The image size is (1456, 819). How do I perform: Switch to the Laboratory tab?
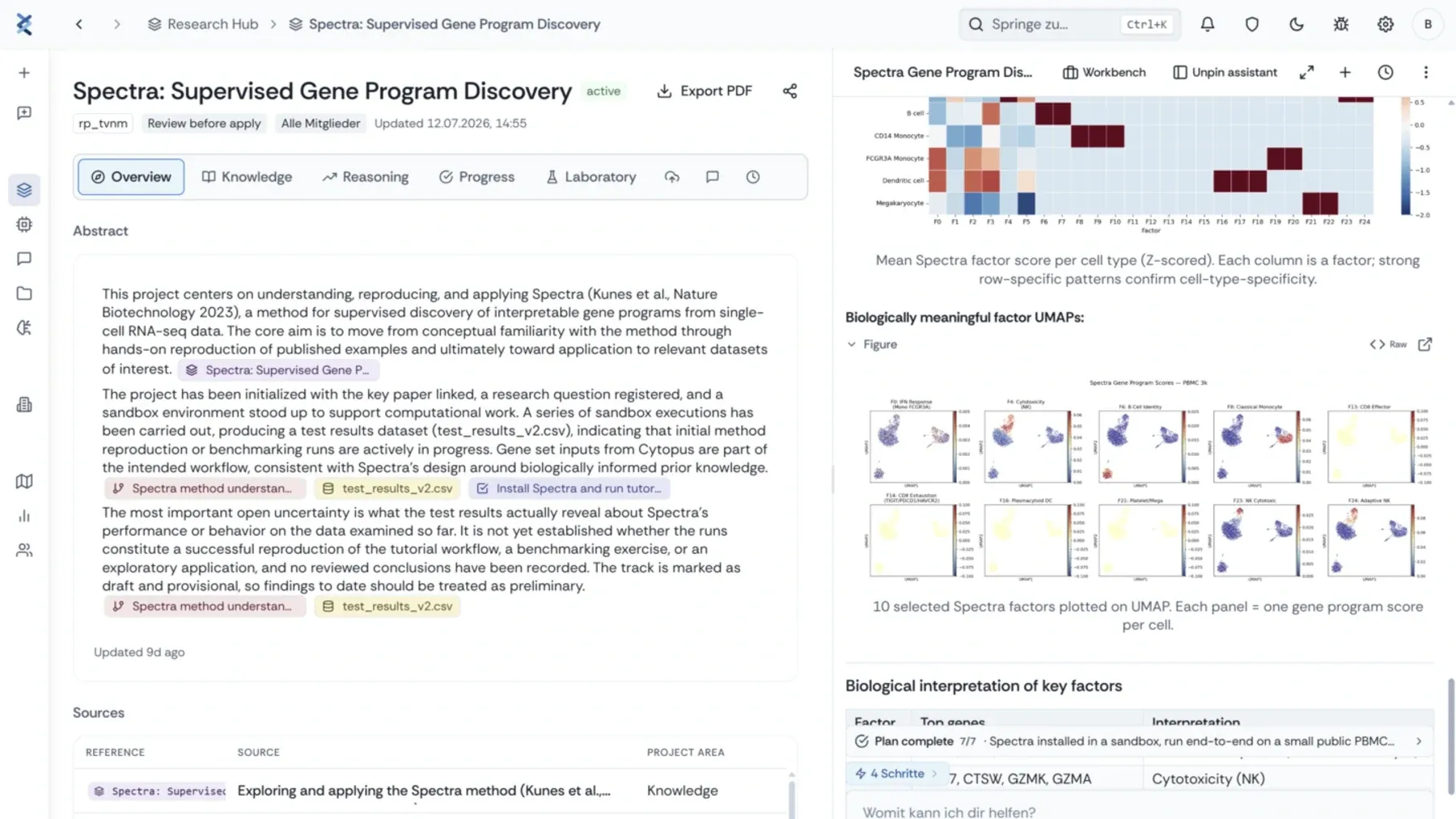[x=591, y=177]
